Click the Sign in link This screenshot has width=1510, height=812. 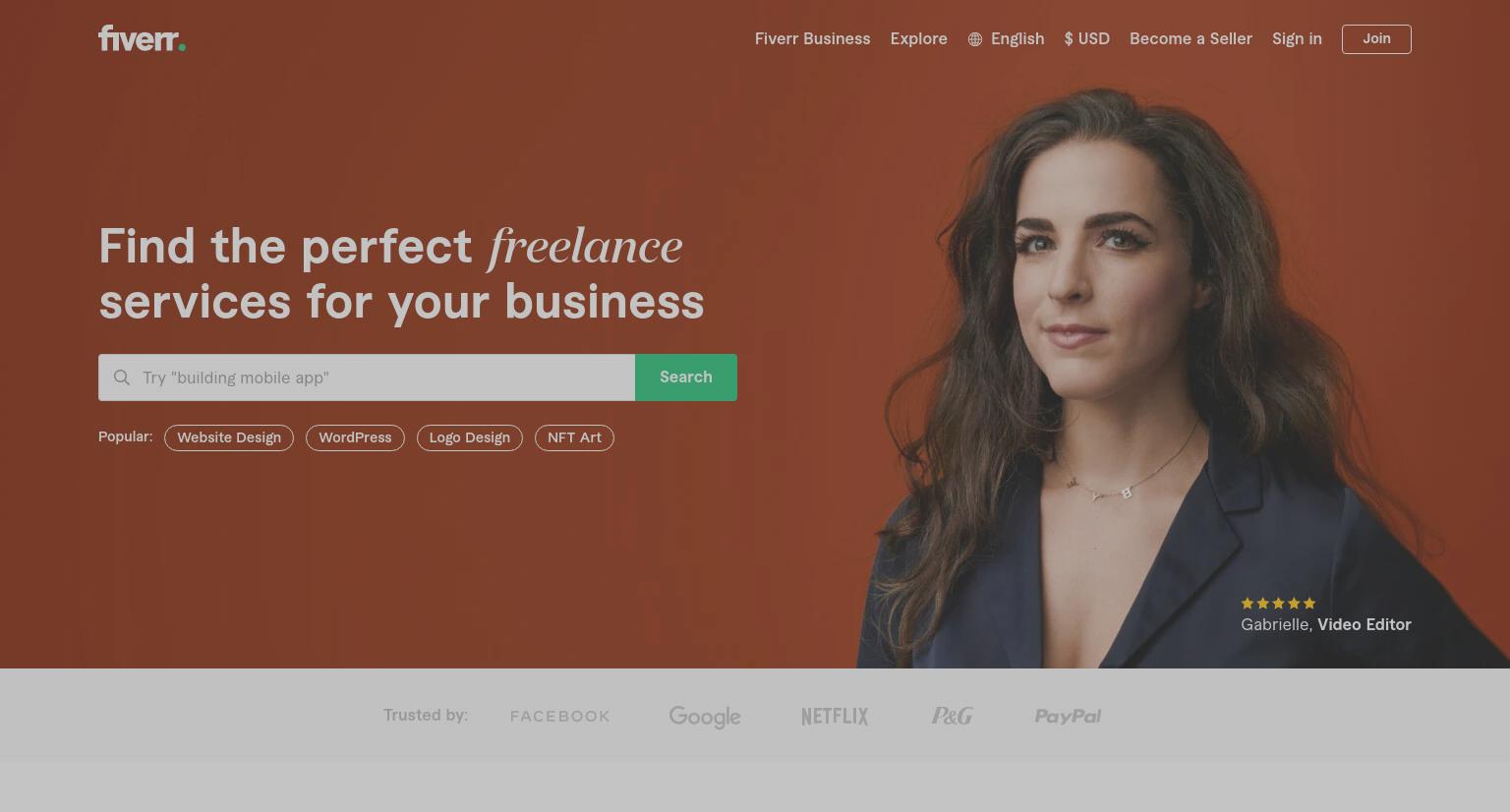point(1297,39)
